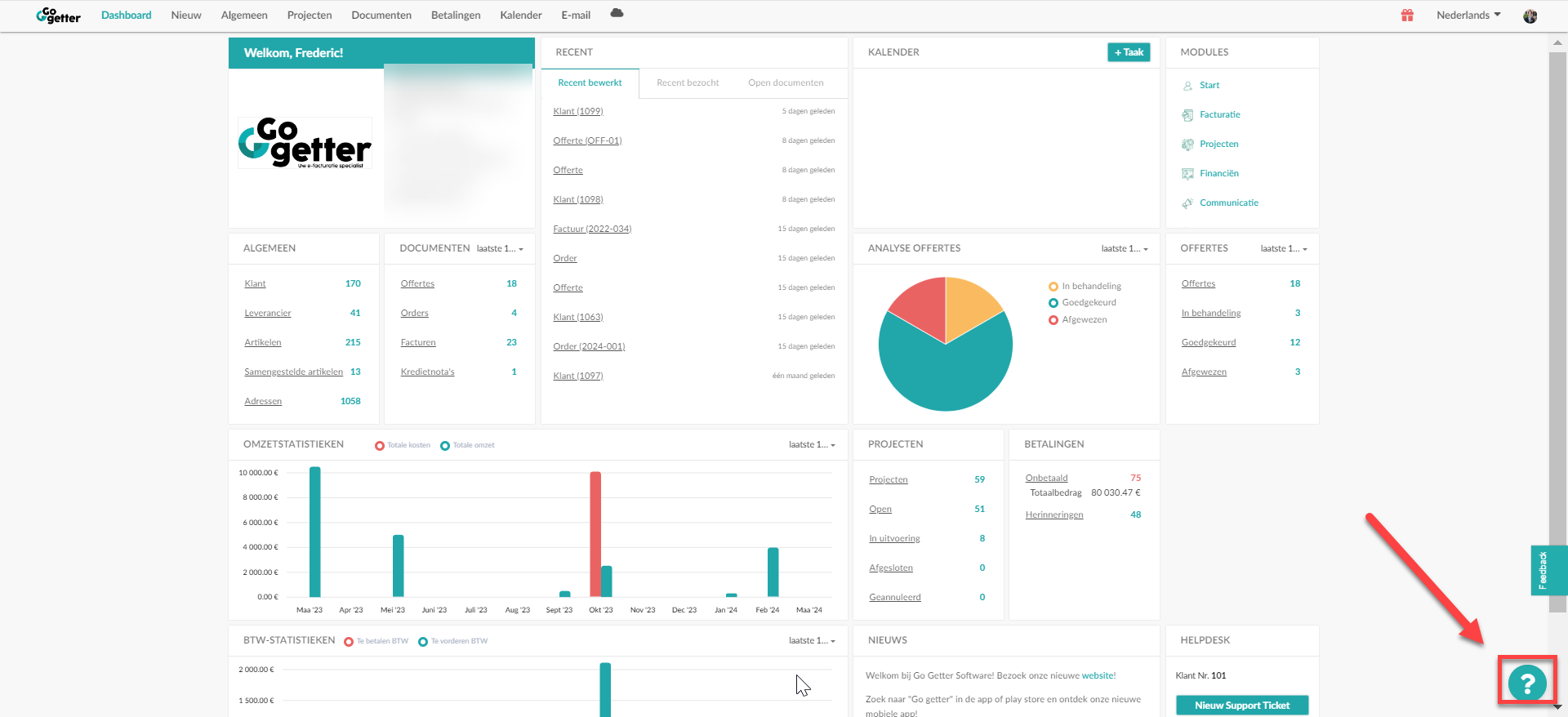
Task: Toggle Afgewezen legend in Analyse Offertes
Action: tap(1078, 320)
